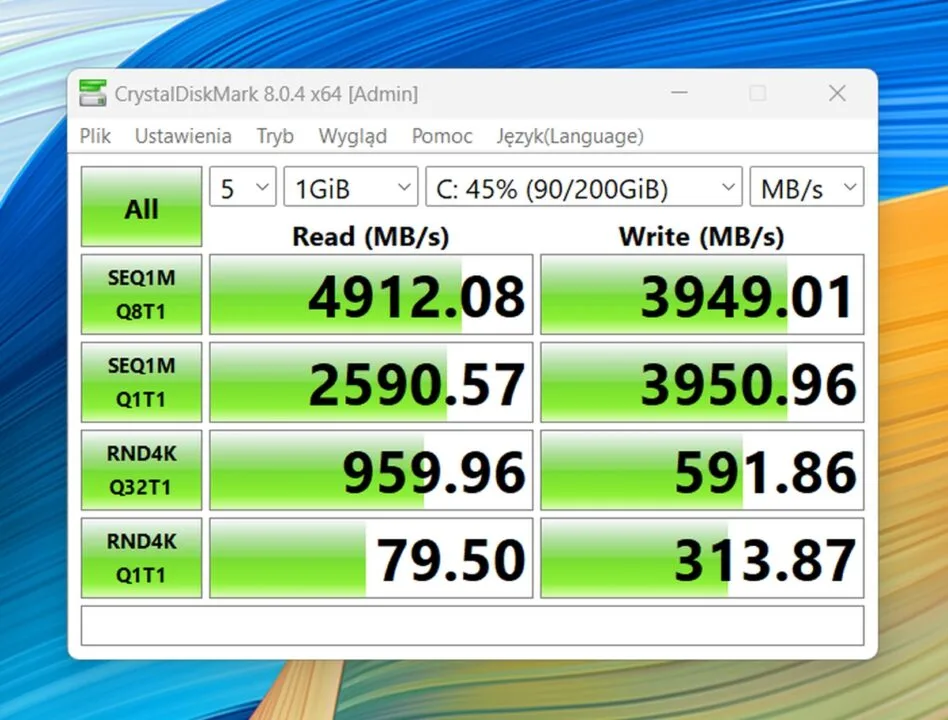Click the write value 313.87

tap(702, 557)
